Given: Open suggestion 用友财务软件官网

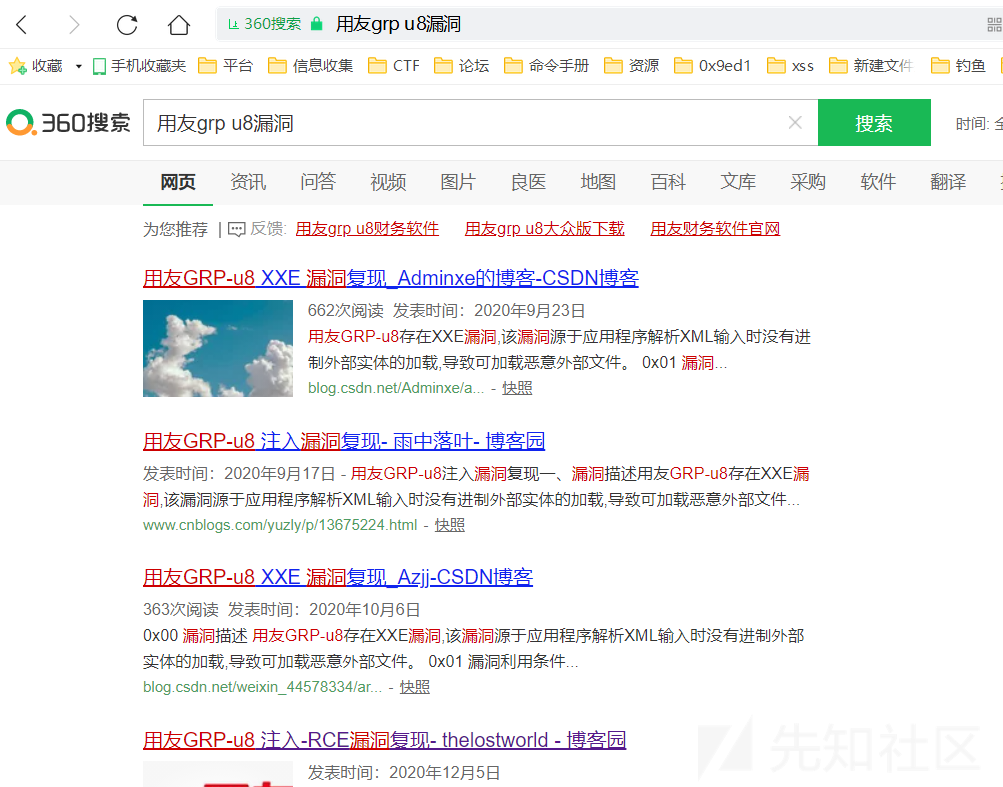Looking at the screenshot, I should [x=715, y=229].
